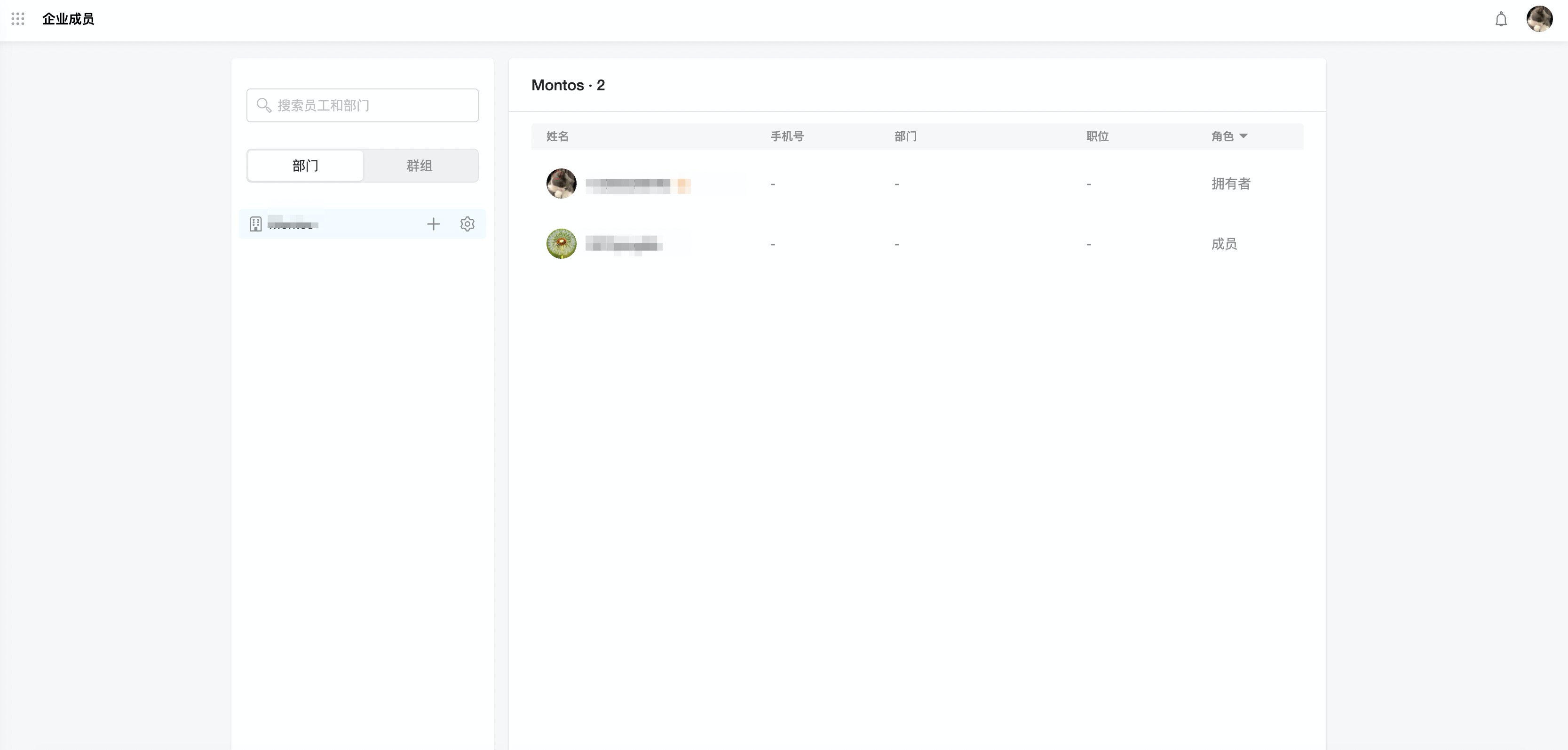Click the notification bell icon
Viewport: 1568px width, 750px height.
tap(1501, 19)
